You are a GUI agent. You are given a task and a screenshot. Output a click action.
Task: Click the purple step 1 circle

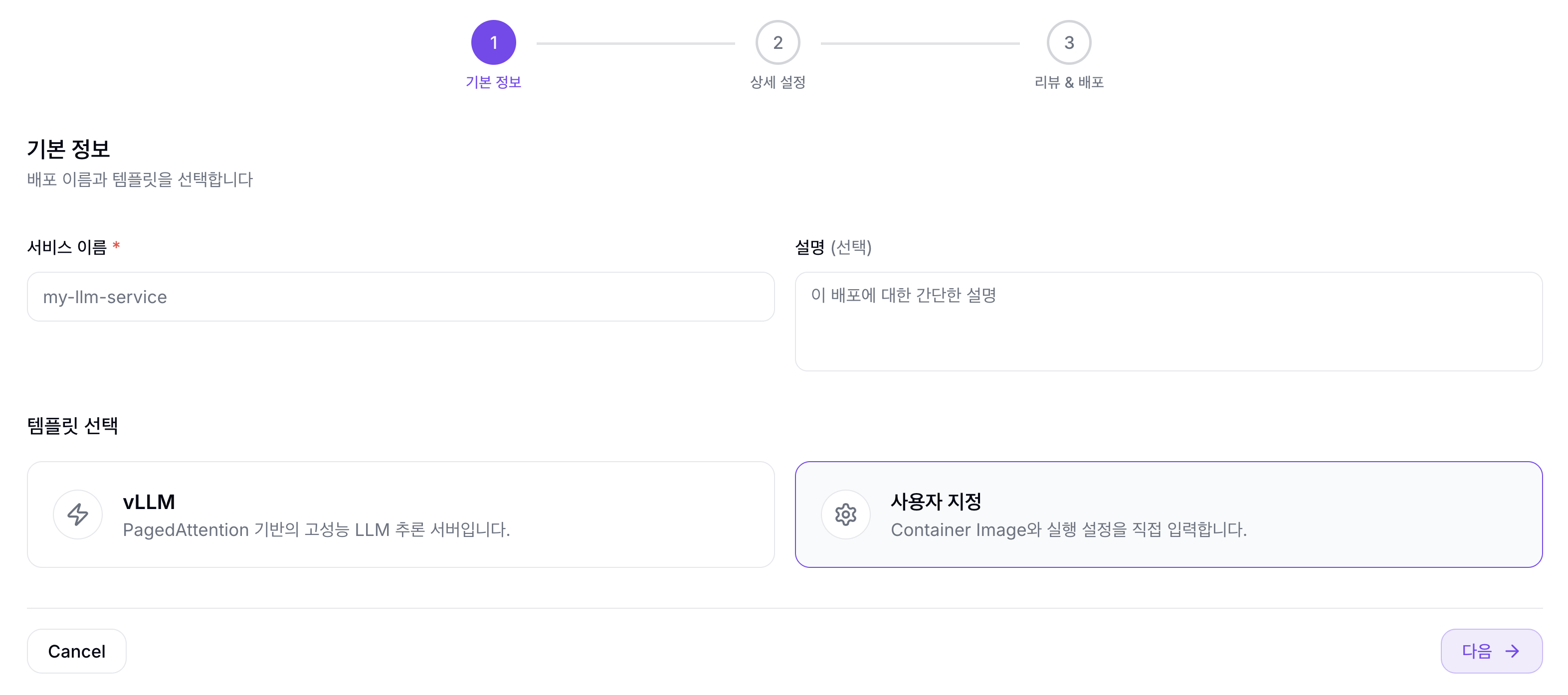[493, 42]
